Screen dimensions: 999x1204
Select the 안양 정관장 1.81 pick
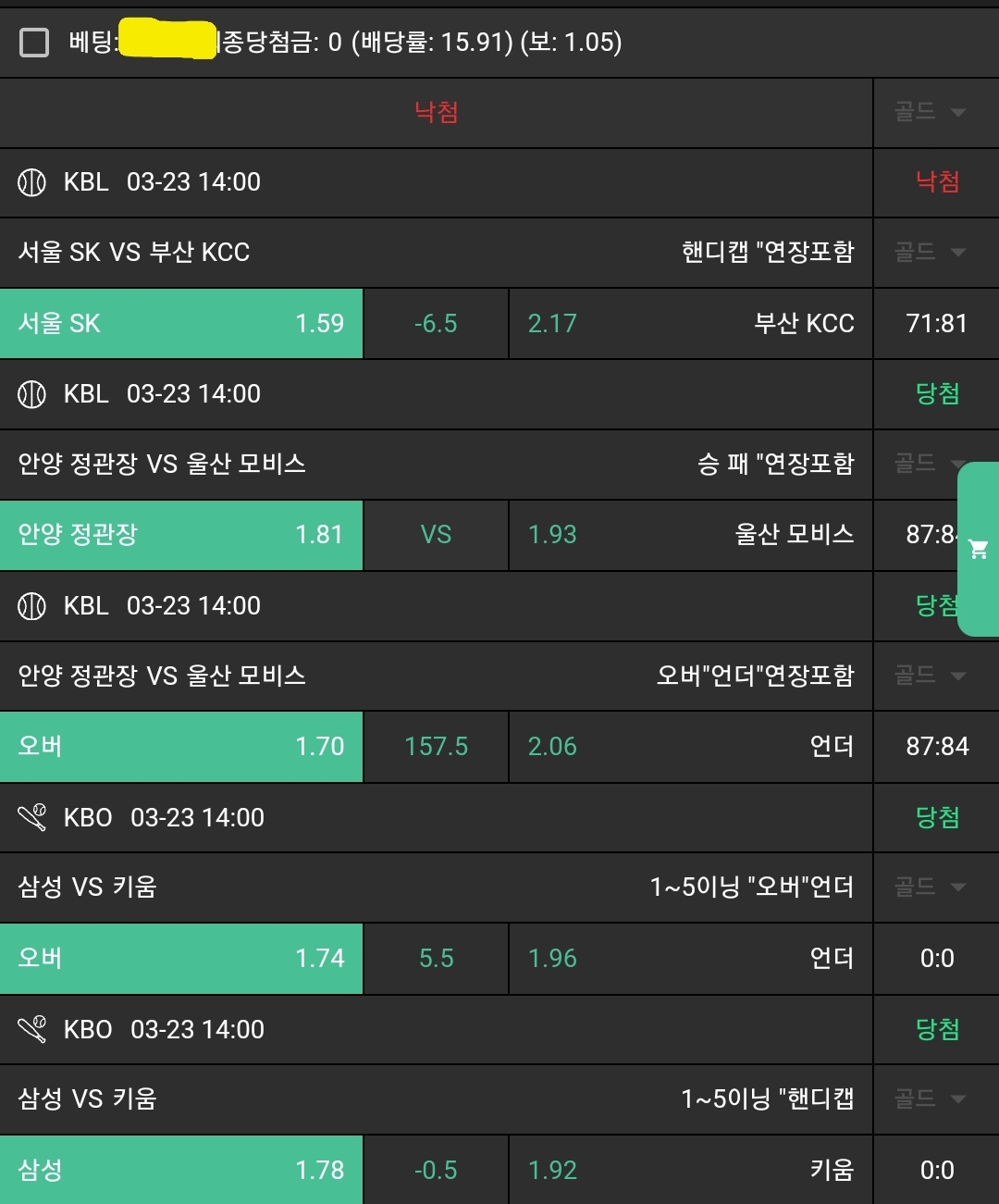(181, 535)
